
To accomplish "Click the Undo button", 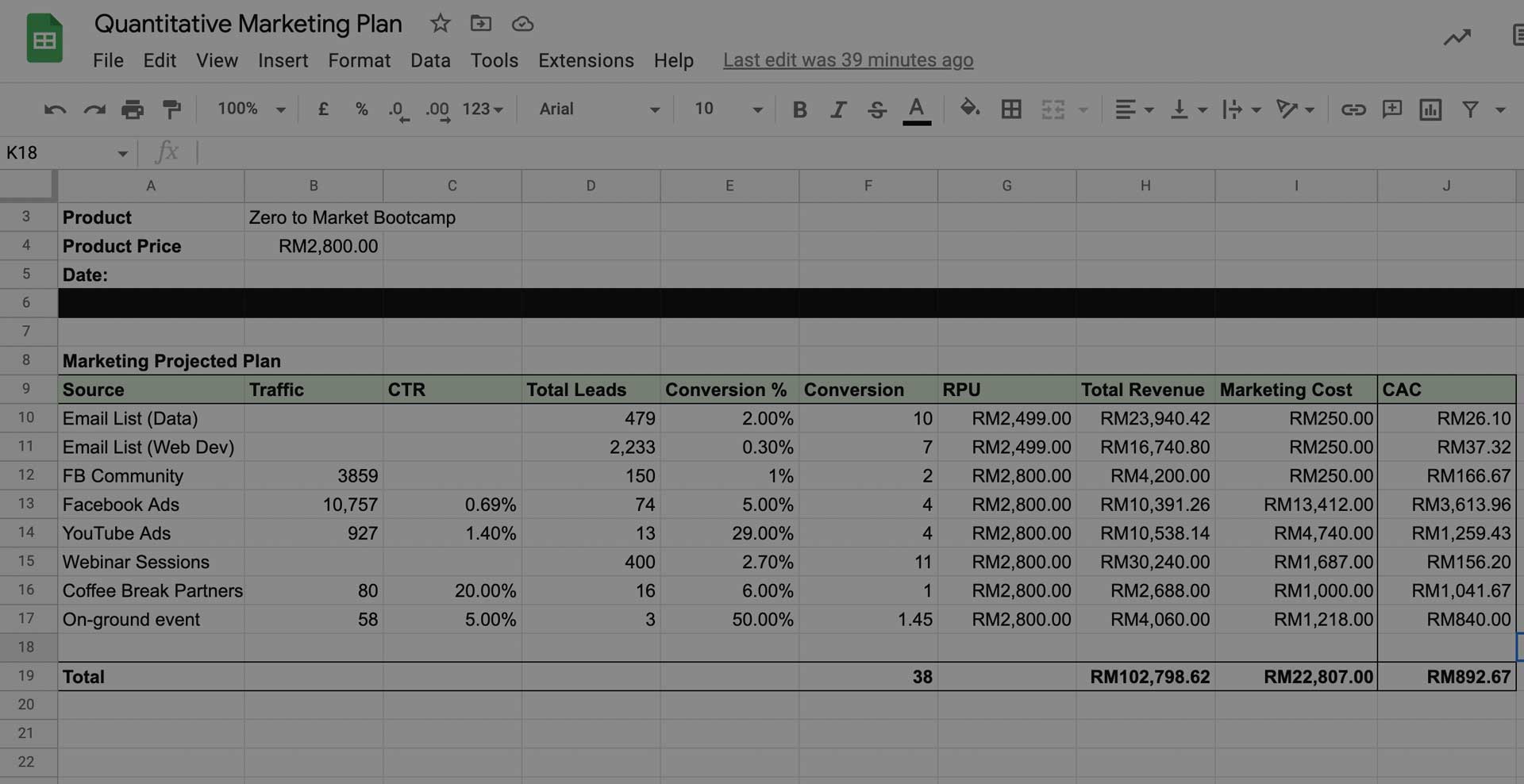I will coord(54,109).
